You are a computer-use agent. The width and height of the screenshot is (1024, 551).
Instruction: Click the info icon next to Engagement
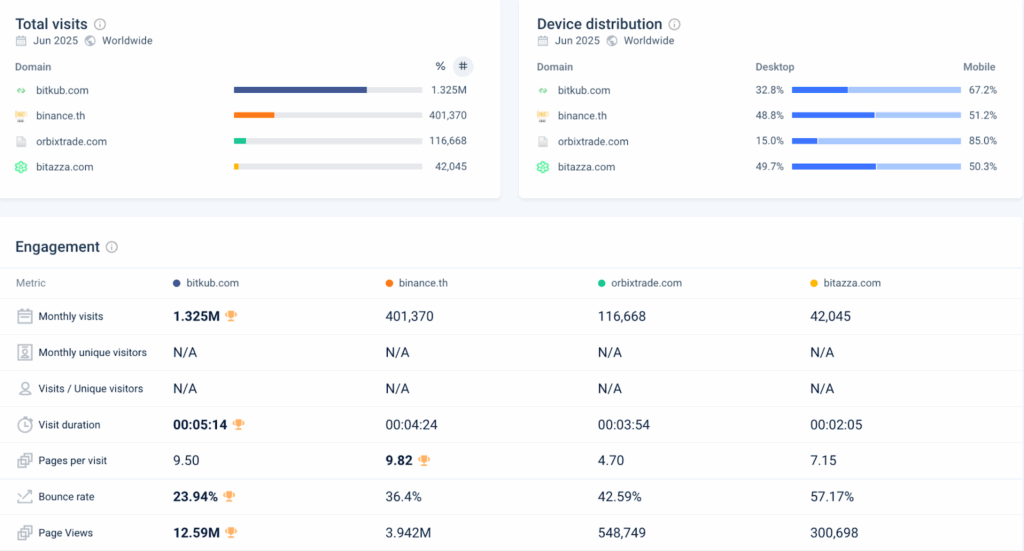click(x=112, y=247)
